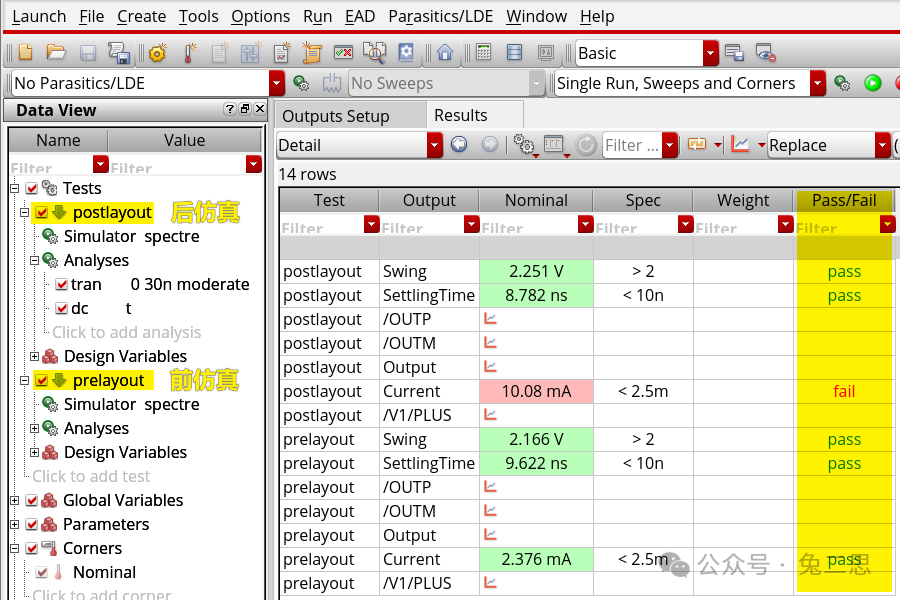Click the new document toolbar icon
Image resolution: width=900 pixels, height=600 pixels.
[x=25, y=53]
